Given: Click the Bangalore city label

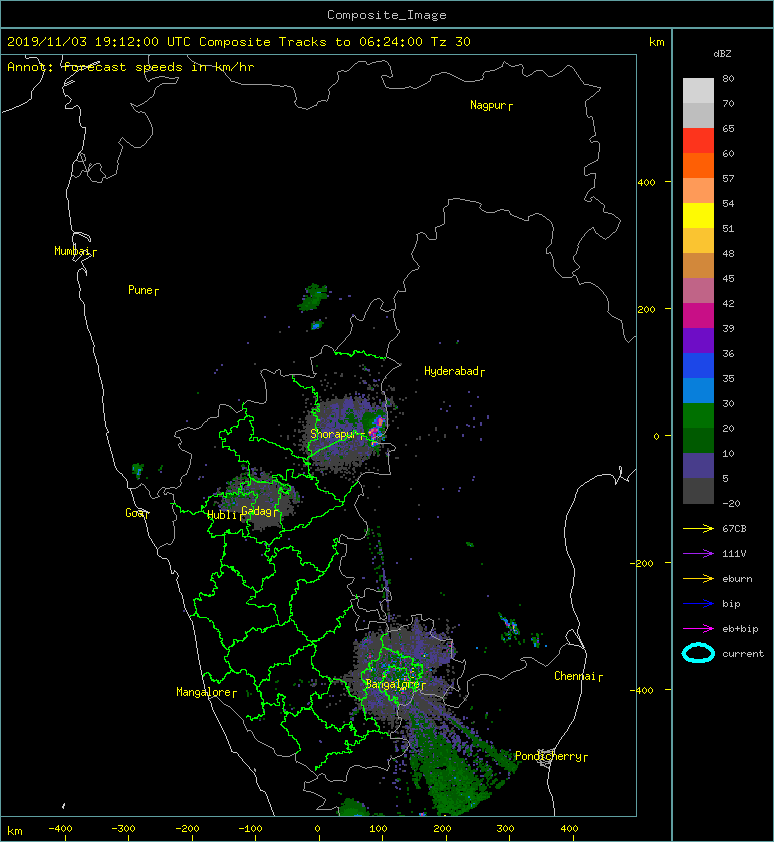Looking at the screenshot, I should tap(392, 684).
